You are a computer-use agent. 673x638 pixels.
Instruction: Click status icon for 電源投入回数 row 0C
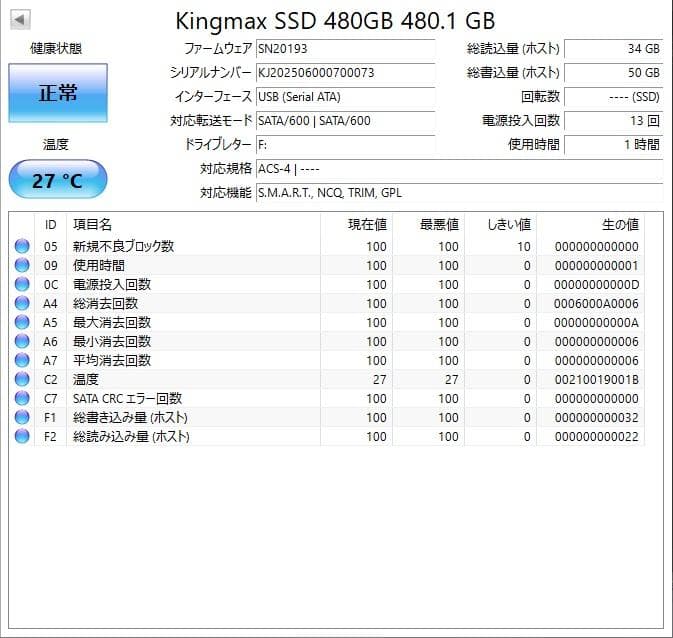[22, 284]
